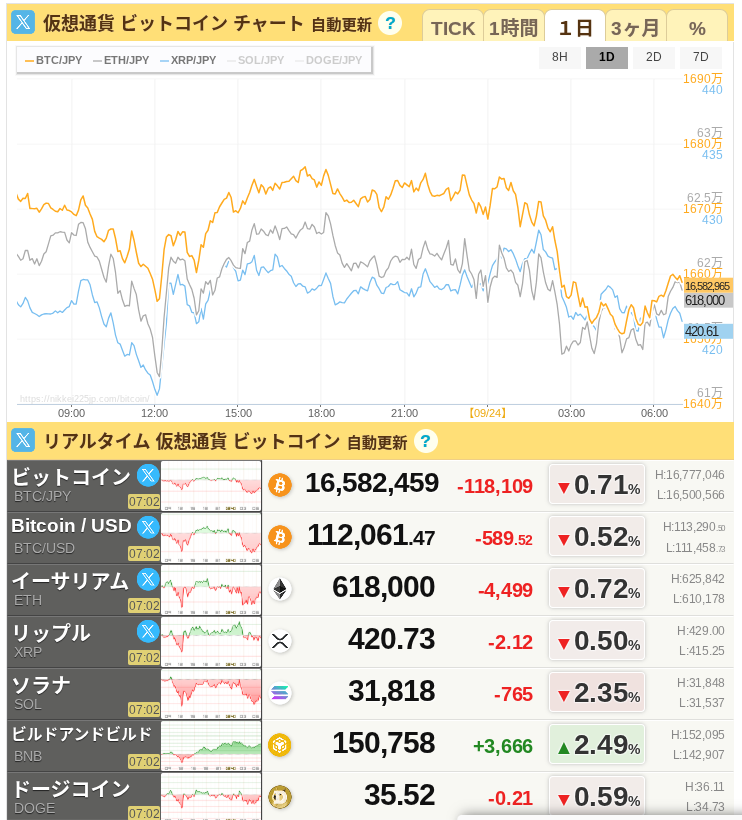742x820 pixels.
Task: Show the SOL/JPY series in chart legend
Action: tap(254, 60)
